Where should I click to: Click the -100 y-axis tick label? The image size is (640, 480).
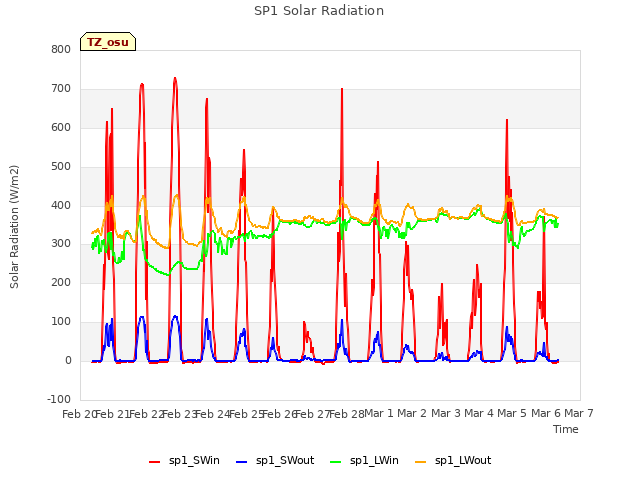pos(59,399)
